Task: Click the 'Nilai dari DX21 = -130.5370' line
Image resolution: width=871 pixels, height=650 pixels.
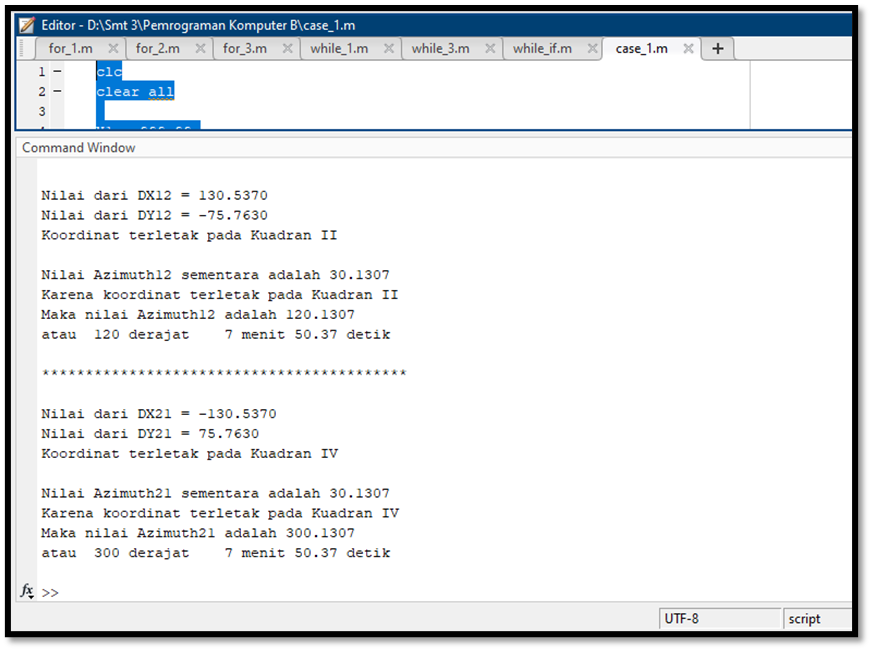Action: (159, 414)
